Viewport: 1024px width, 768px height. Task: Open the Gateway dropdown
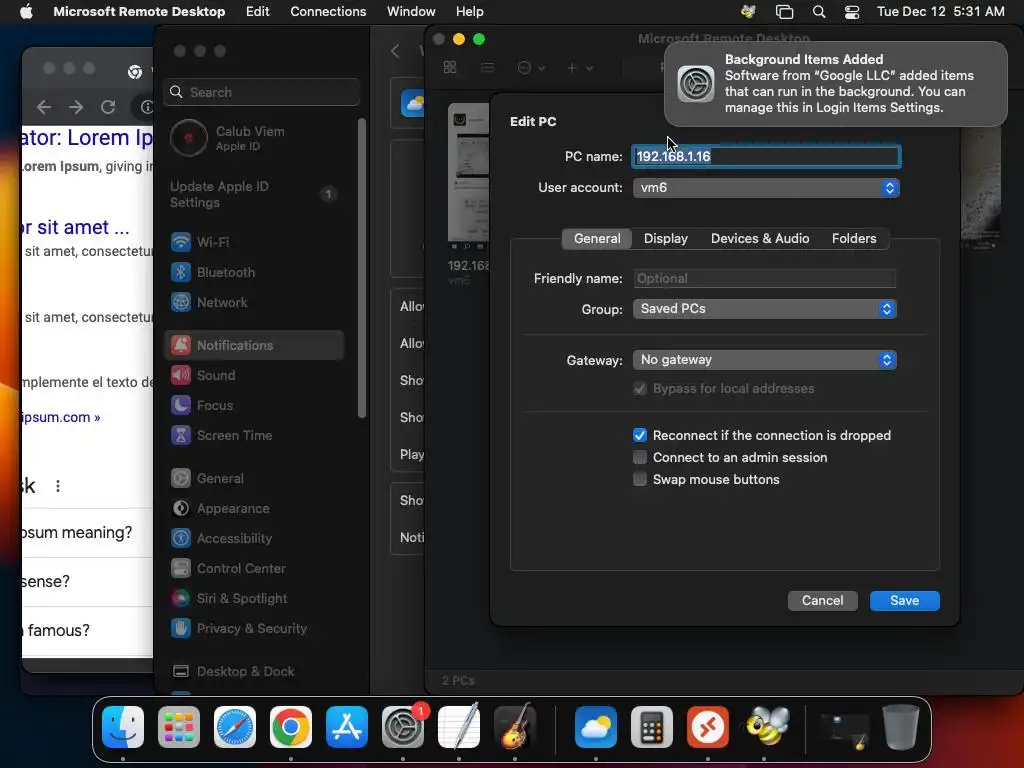(764, 360)
